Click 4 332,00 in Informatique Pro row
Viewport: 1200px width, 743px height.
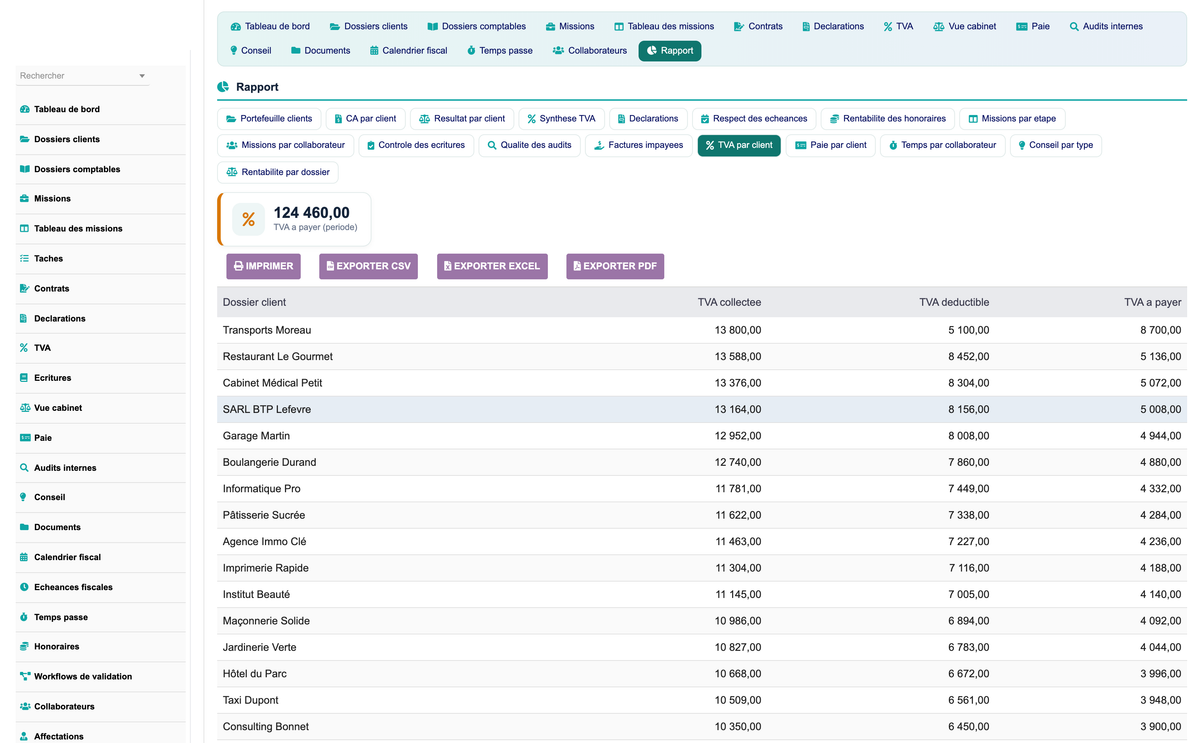[1161, 489]
